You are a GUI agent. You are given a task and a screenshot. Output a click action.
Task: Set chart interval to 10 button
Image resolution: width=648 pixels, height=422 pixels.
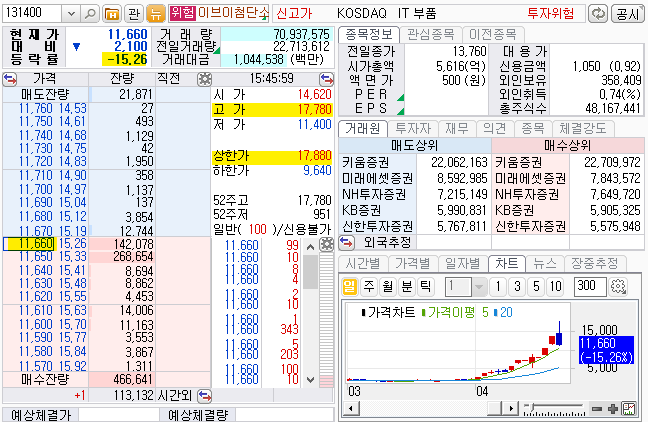point(555,286)
